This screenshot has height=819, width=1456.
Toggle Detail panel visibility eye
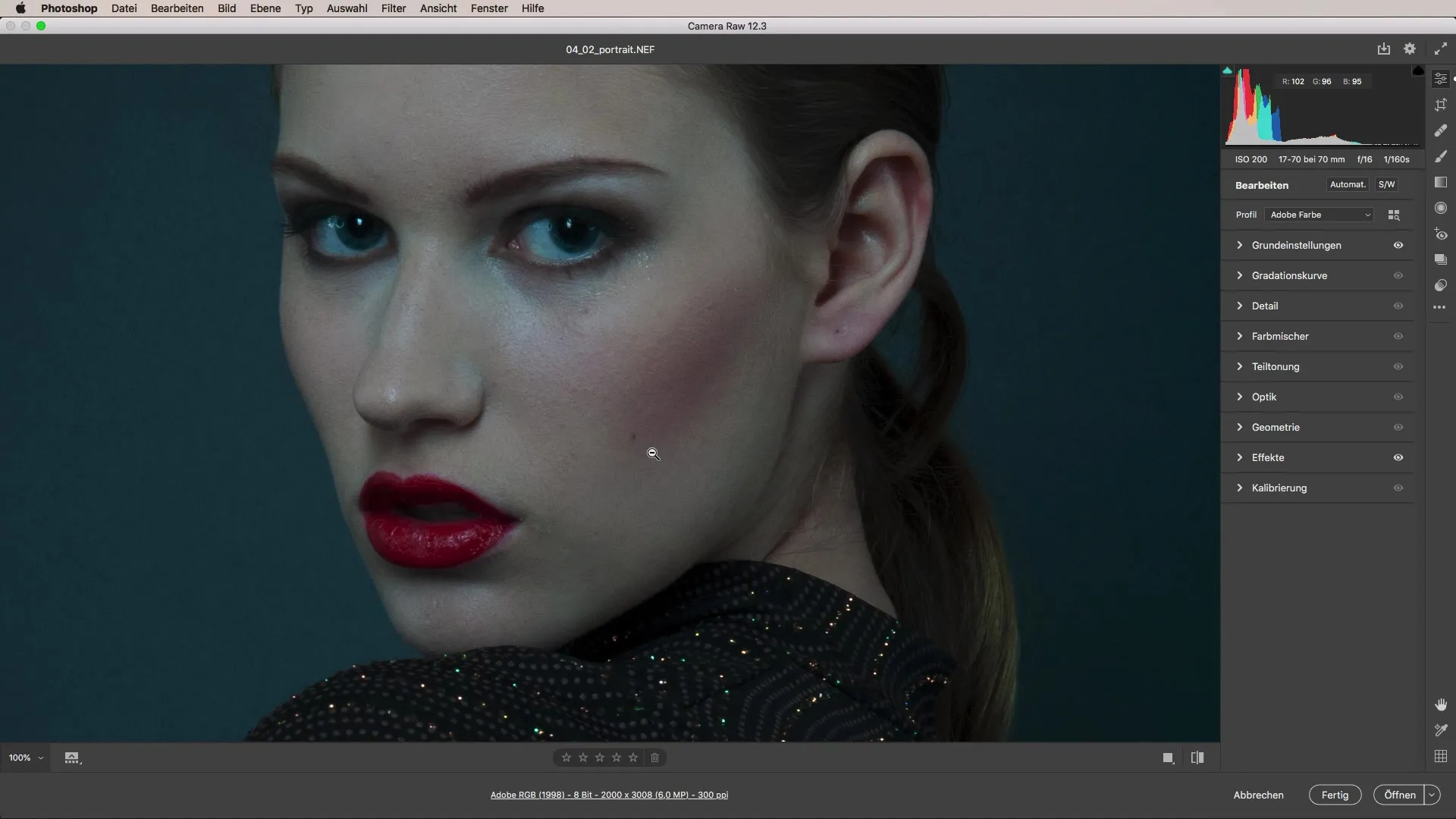pyautogui.click(x=1398, y=306)
